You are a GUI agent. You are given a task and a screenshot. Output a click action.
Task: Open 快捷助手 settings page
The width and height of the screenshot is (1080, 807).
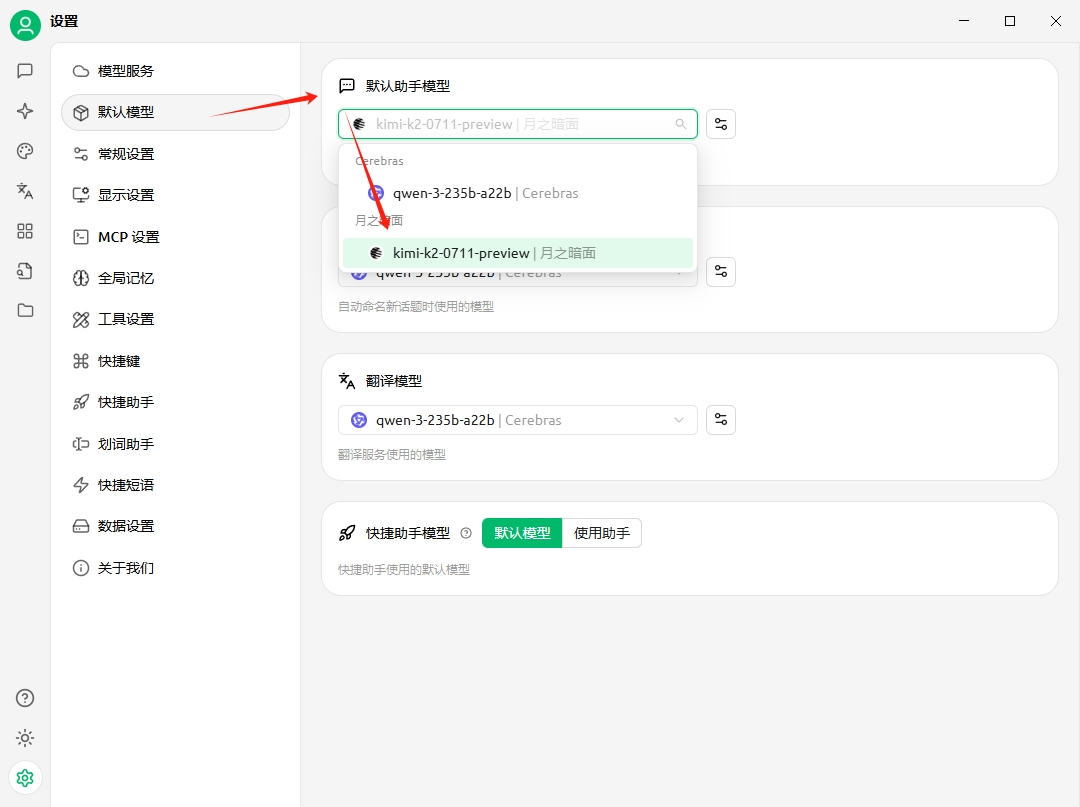click(x=176, y=402)
